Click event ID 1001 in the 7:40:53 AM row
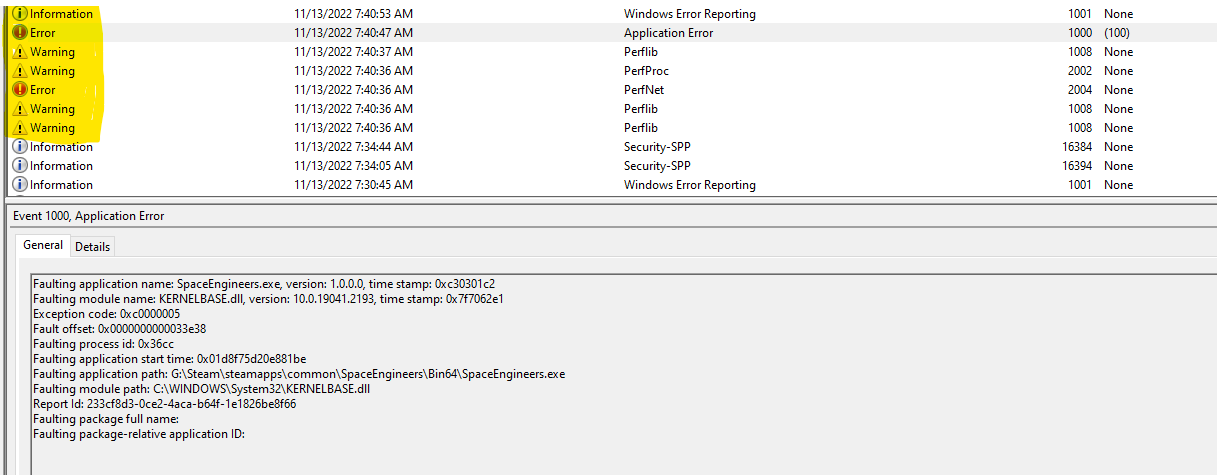 tap(1079, 14)
